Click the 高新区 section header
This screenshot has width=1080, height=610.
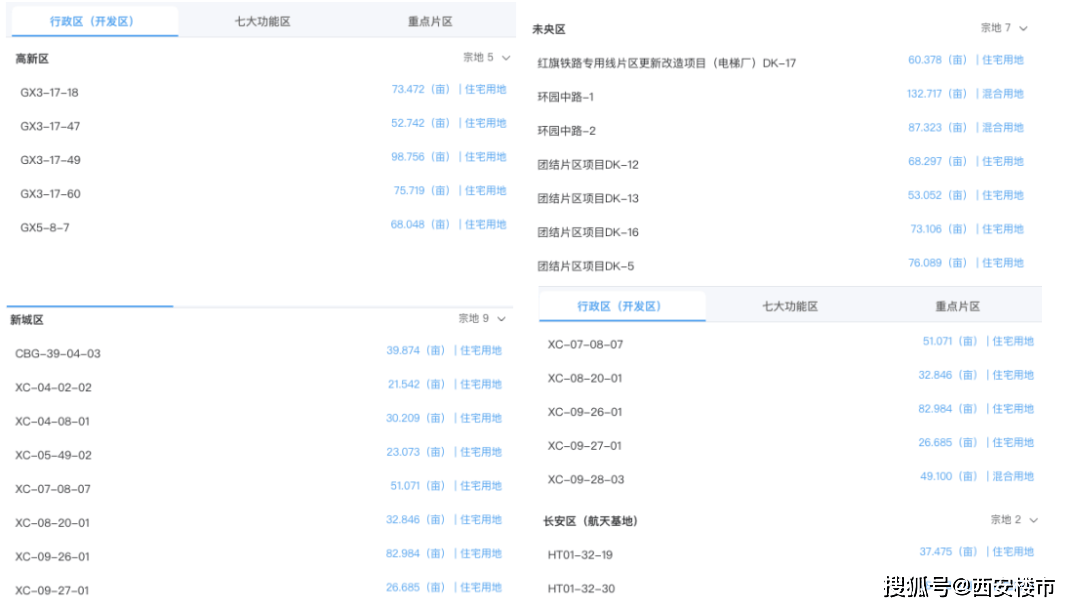[32, 59]
